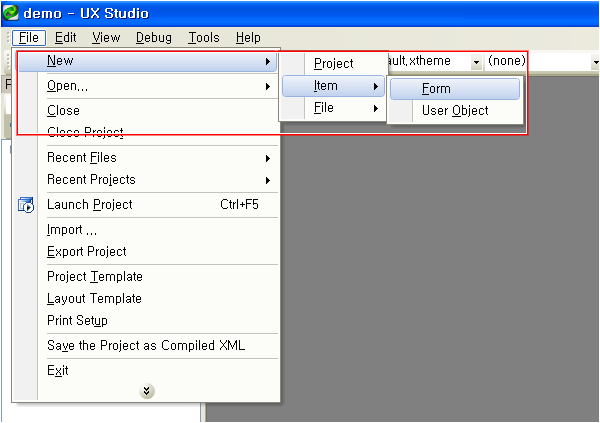Choose Import ... from the menu
Image resolution: width=600 pixels, height=423 pixels.
click(x=148, y=230)
